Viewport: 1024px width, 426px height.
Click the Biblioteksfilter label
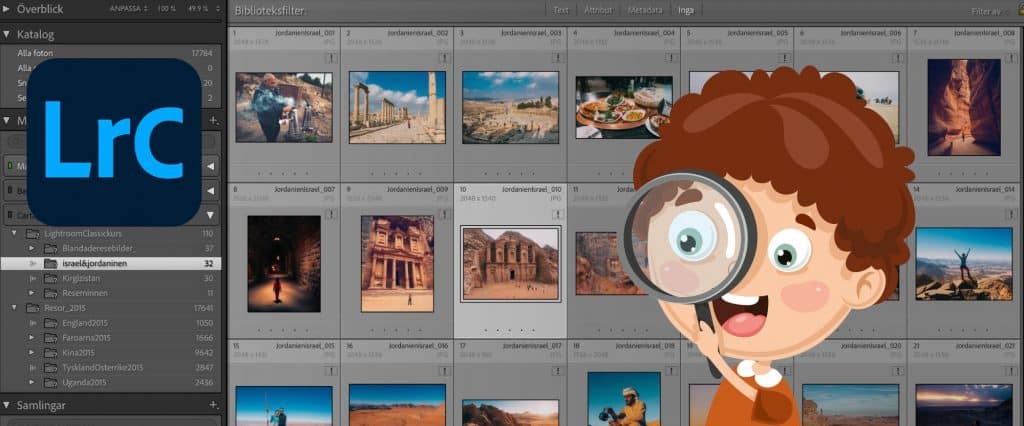click(x=270, y=10)
